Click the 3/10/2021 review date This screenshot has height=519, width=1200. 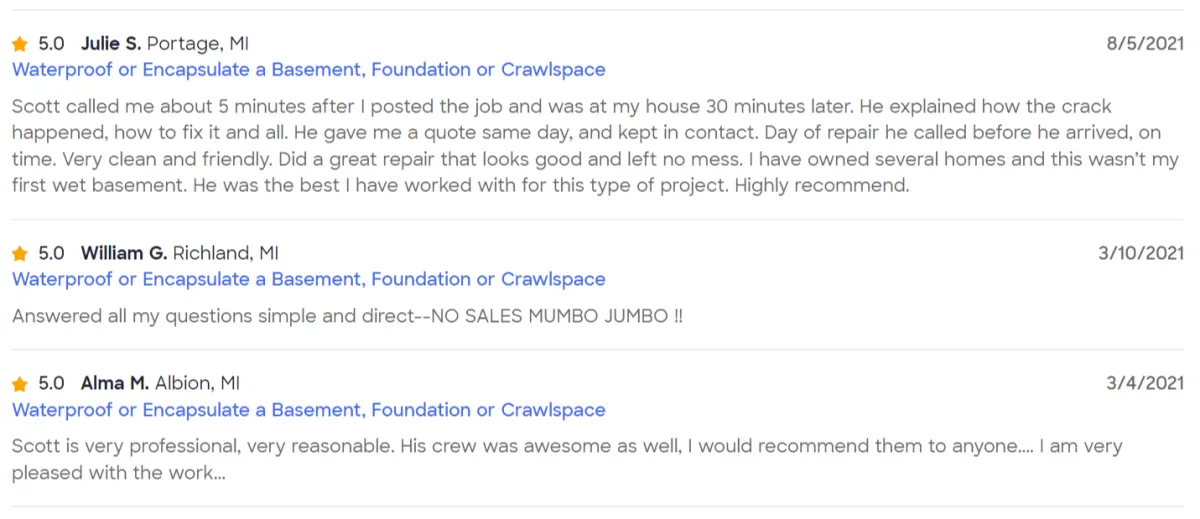[x=1141, y=254]
